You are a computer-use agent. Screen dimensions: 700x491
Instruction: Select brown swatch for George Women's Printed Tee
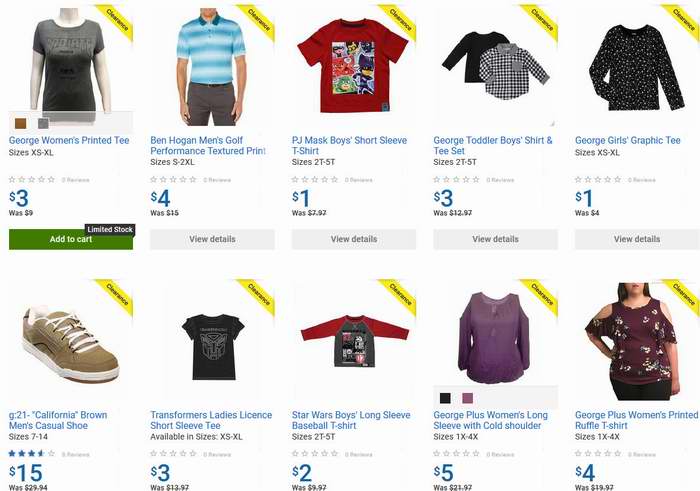point(21,123)
